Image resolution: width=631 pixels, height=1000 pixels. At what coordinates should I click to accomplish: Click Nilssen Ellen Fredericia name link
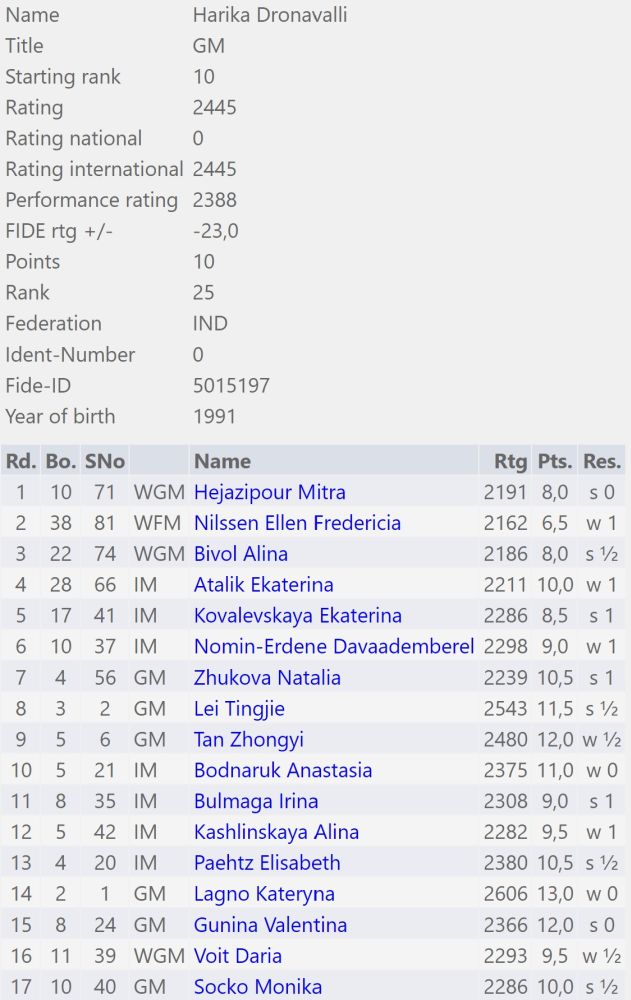pyautogui.click(x=297, y=523)
